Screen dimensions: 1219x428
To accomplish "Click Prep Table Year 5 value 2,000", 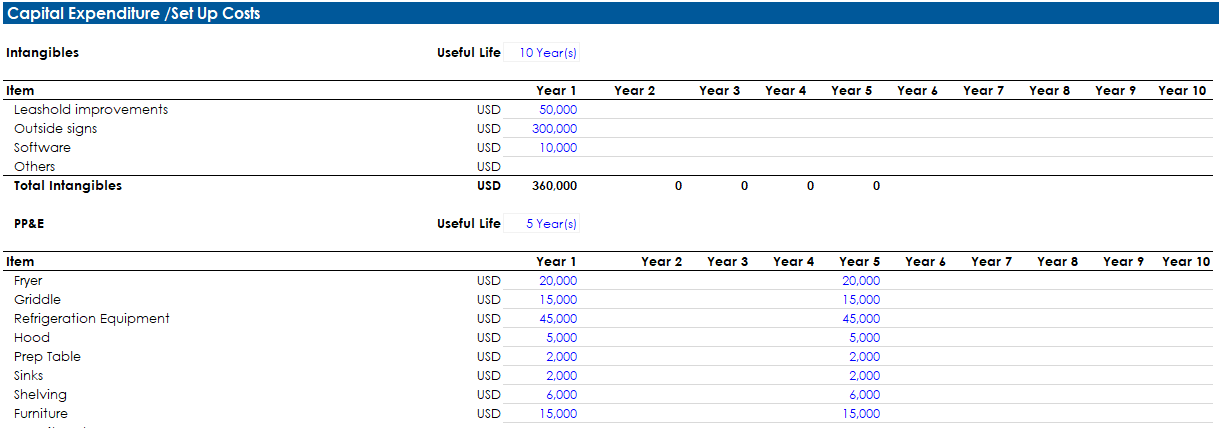I will click(x=864, y=357).
